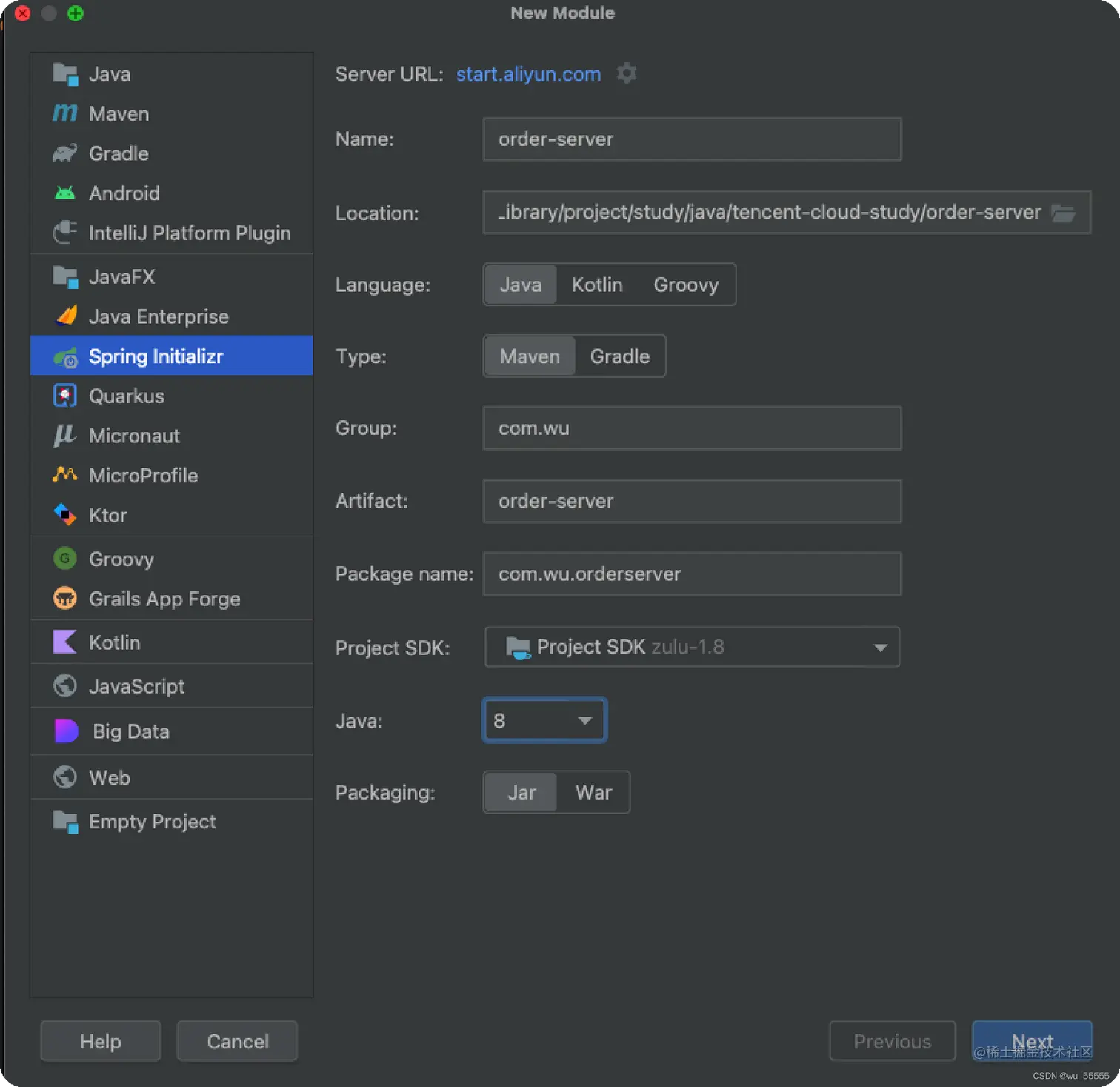Viewport: 1120px width, 1087px height.
Task: Click the Group input field
Action: tap(692, 428)
